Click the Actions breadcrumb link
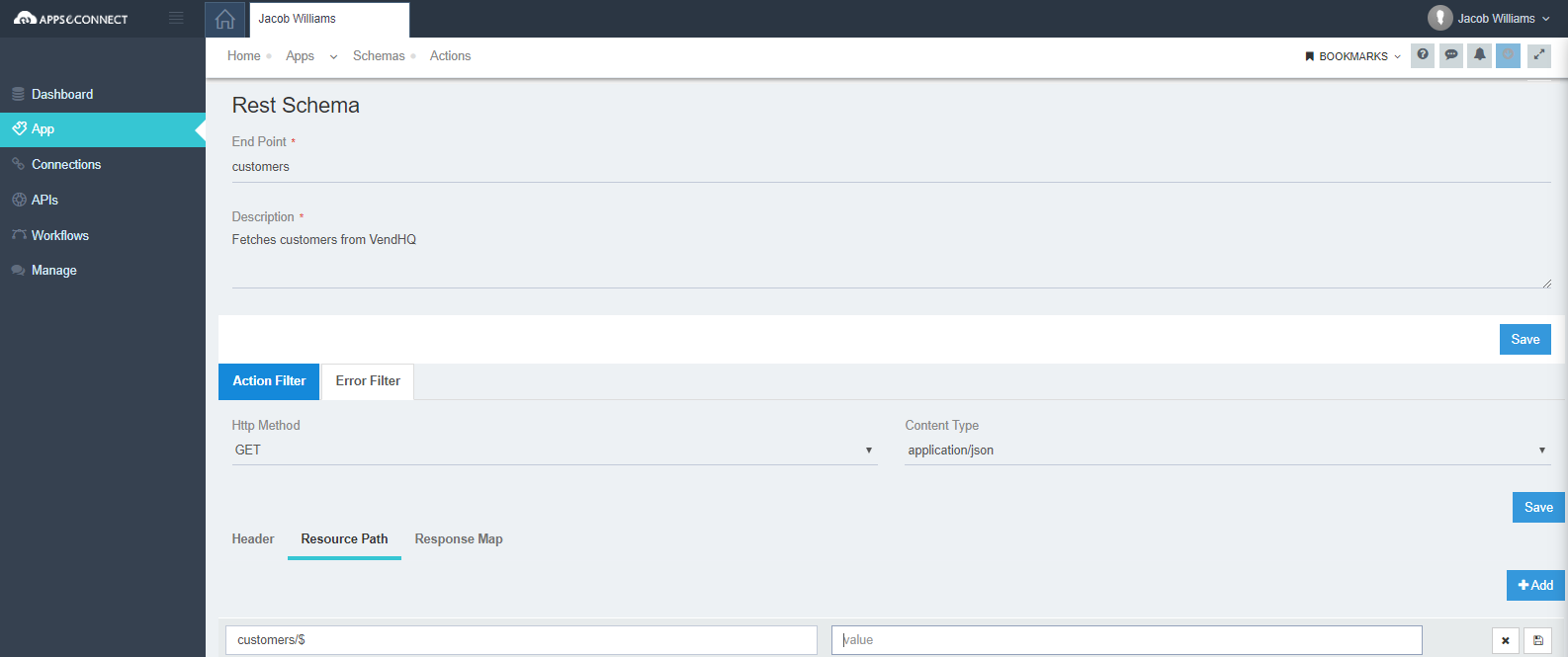The height and width of the screenshot is (657, 1568). 450,56
